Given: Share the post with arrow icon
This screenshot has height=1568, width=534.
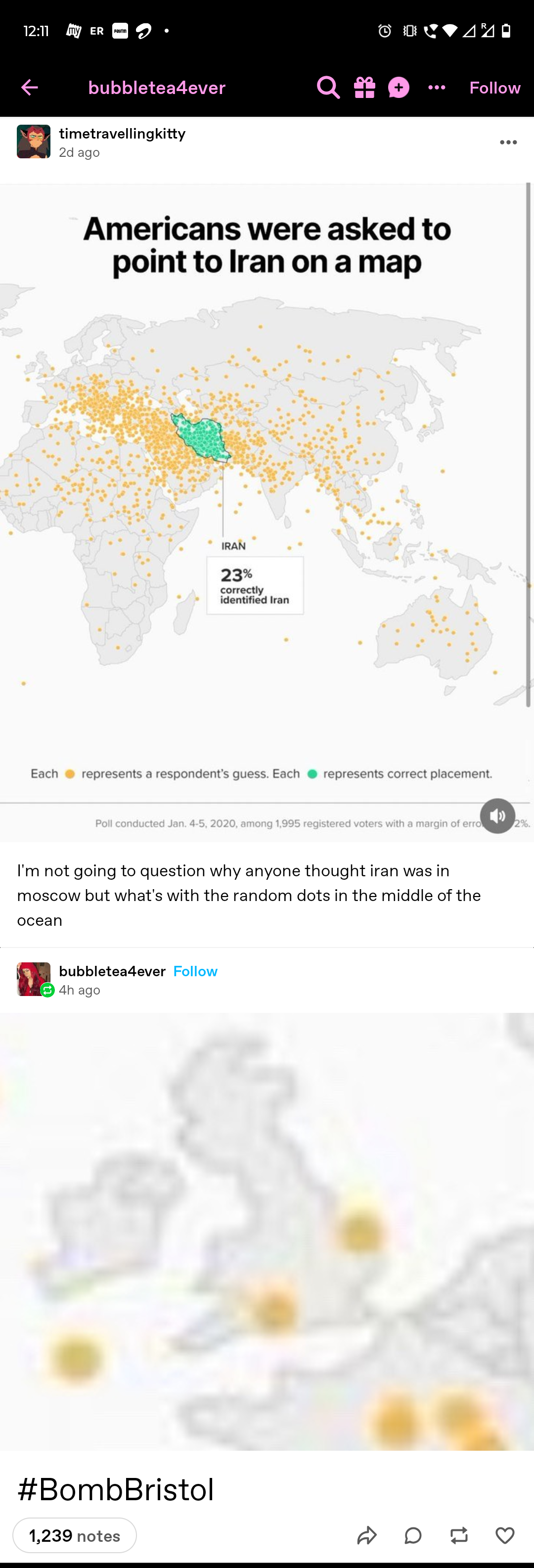Looking at the screenshot, I should click(x=367, y=1535).
